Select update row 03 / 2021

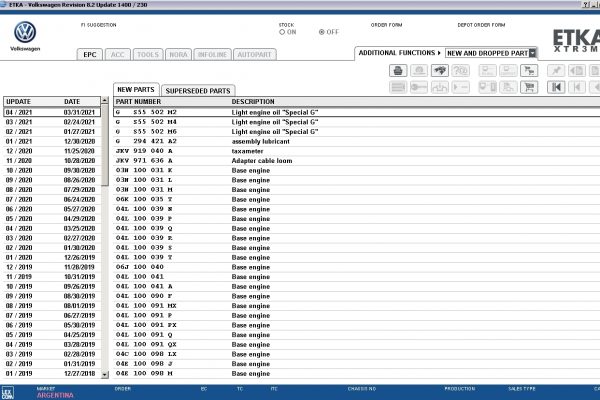click(x=52, y=122)
